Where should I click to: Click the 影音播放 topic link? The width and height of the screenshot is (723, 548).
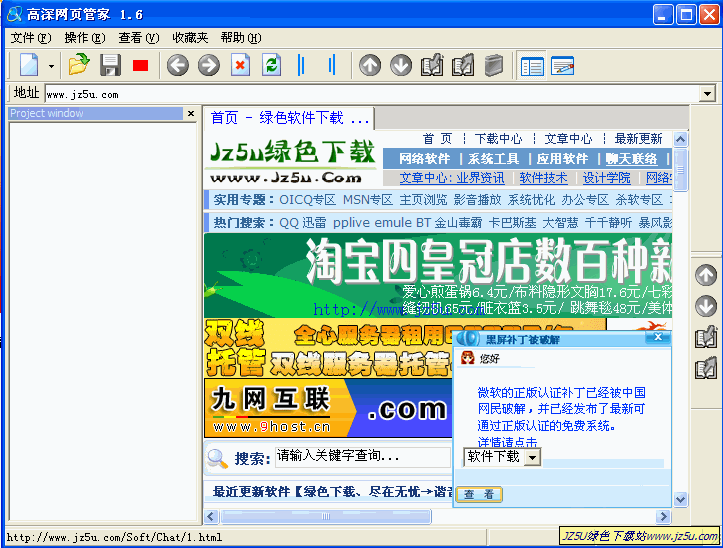click(477, 200)
